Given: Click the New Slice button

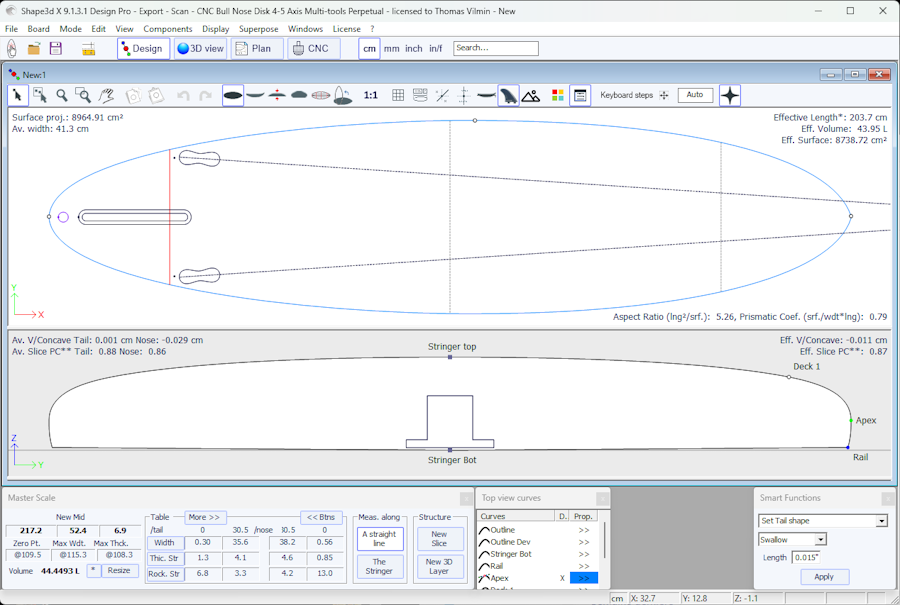Looking at the screenshot, I should click(439, 538).
